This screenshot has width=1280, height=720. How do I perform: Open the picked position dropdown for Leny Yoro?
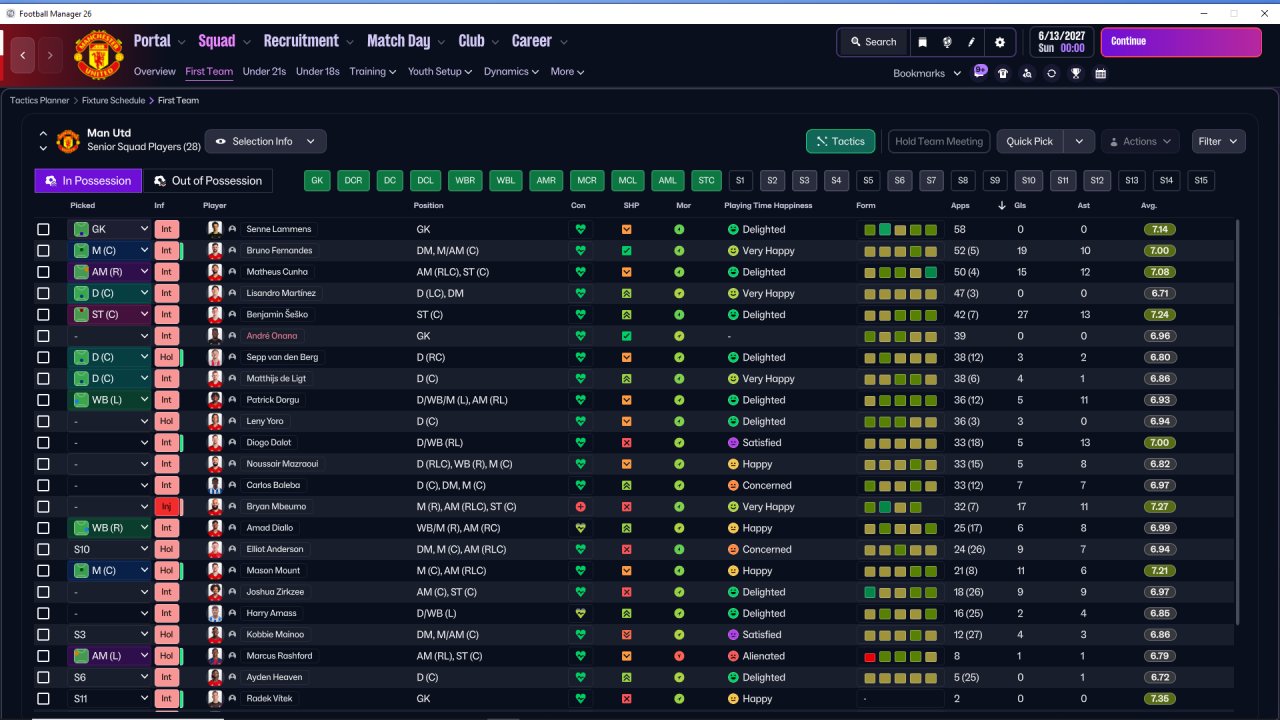point(110,422)
